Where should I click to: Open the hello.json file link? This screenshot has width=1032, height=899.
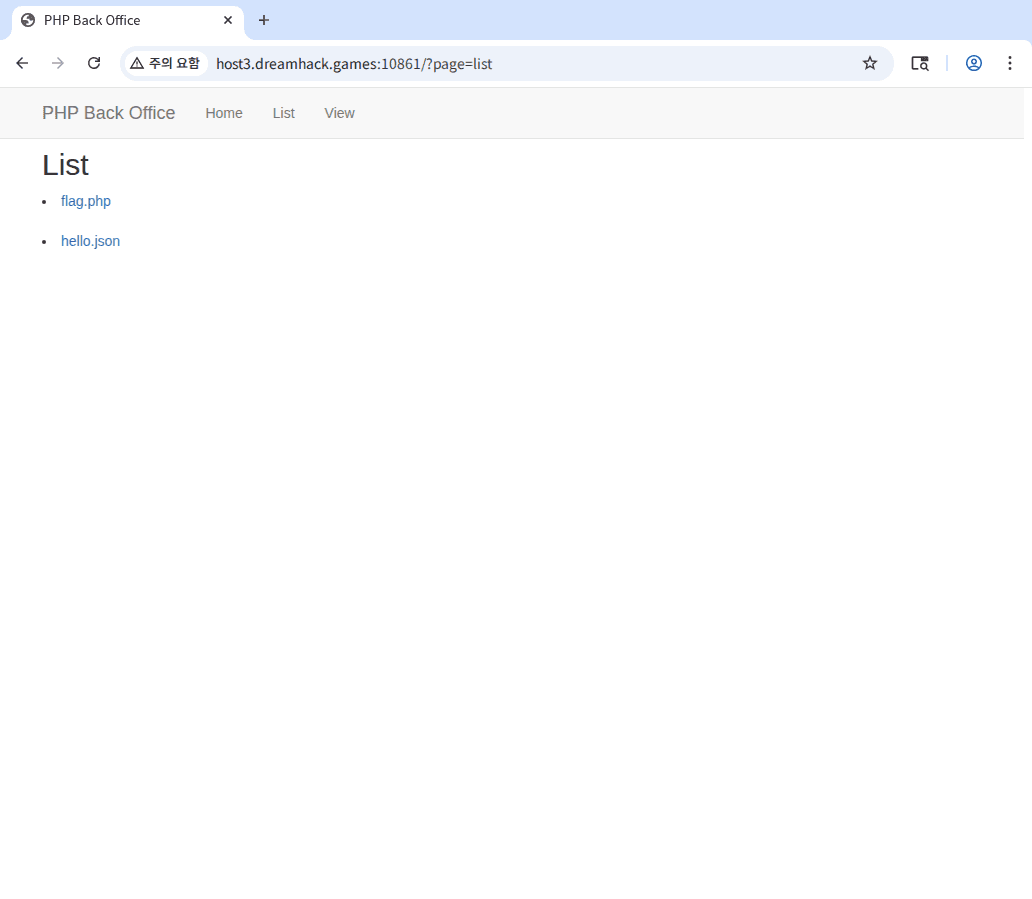(90, 242)
